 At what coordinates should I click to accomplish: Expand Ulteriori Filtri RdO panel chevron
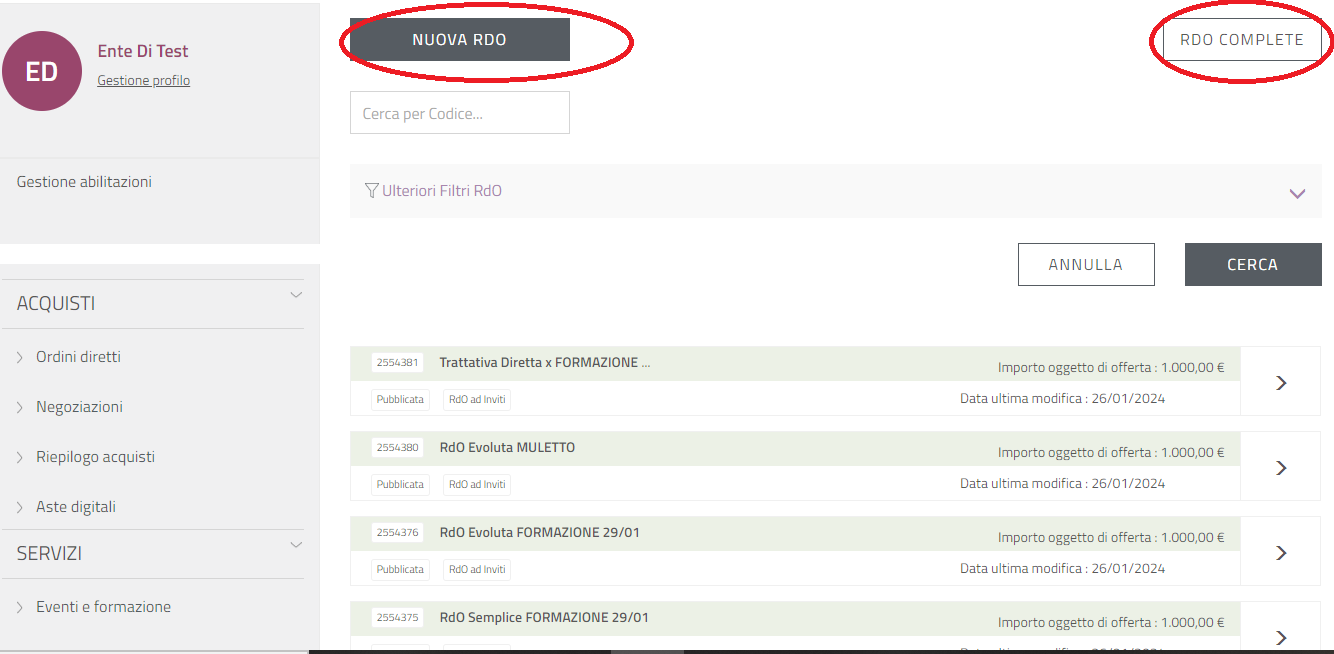tap(1297, 193)
